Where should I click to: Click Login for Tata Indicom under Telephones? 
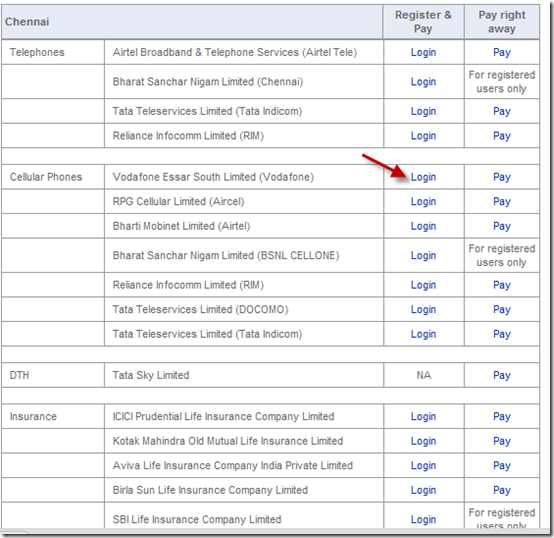(423, 111)
